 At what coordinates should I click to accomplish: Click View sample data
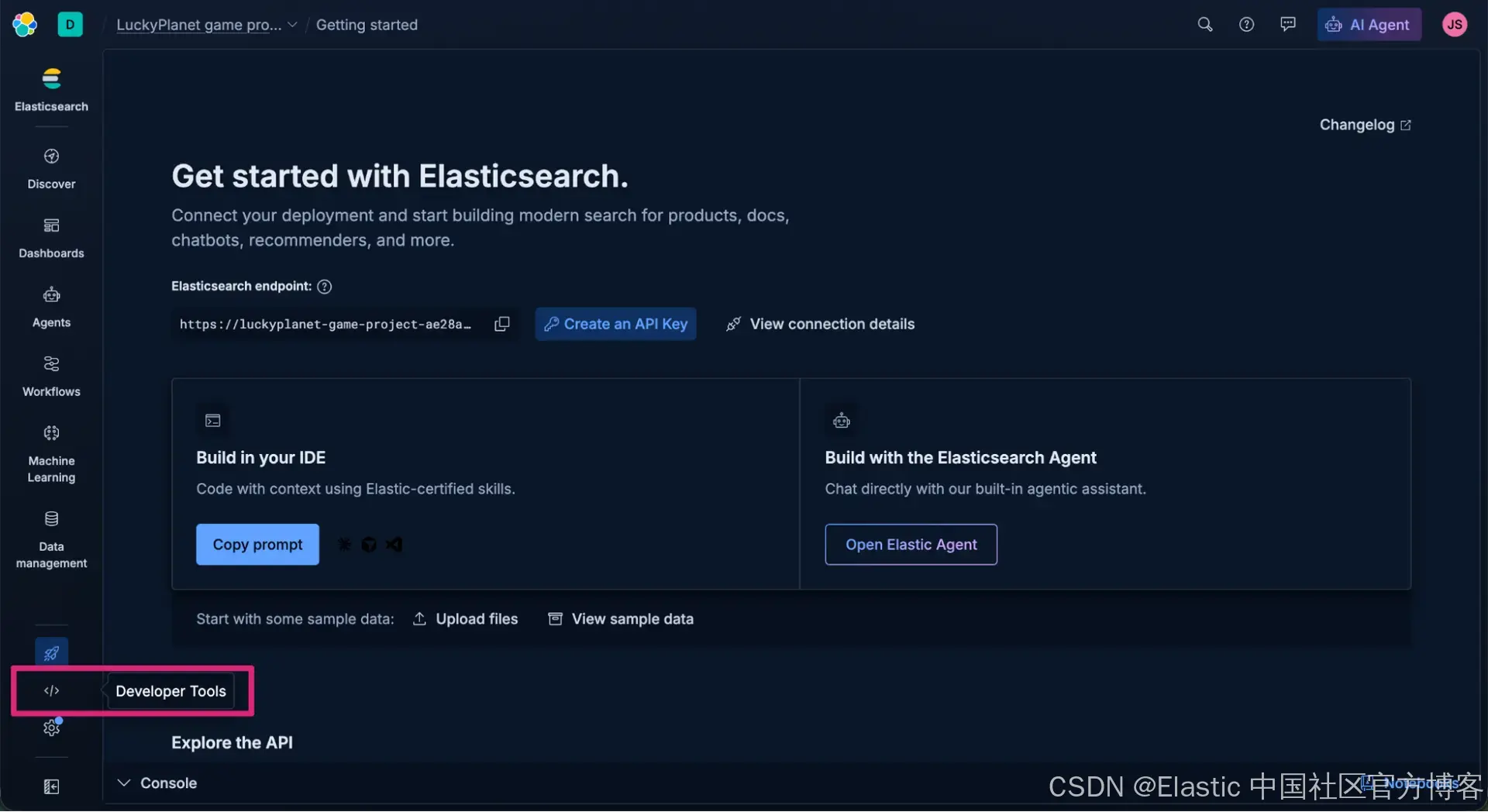pos(621,619)
